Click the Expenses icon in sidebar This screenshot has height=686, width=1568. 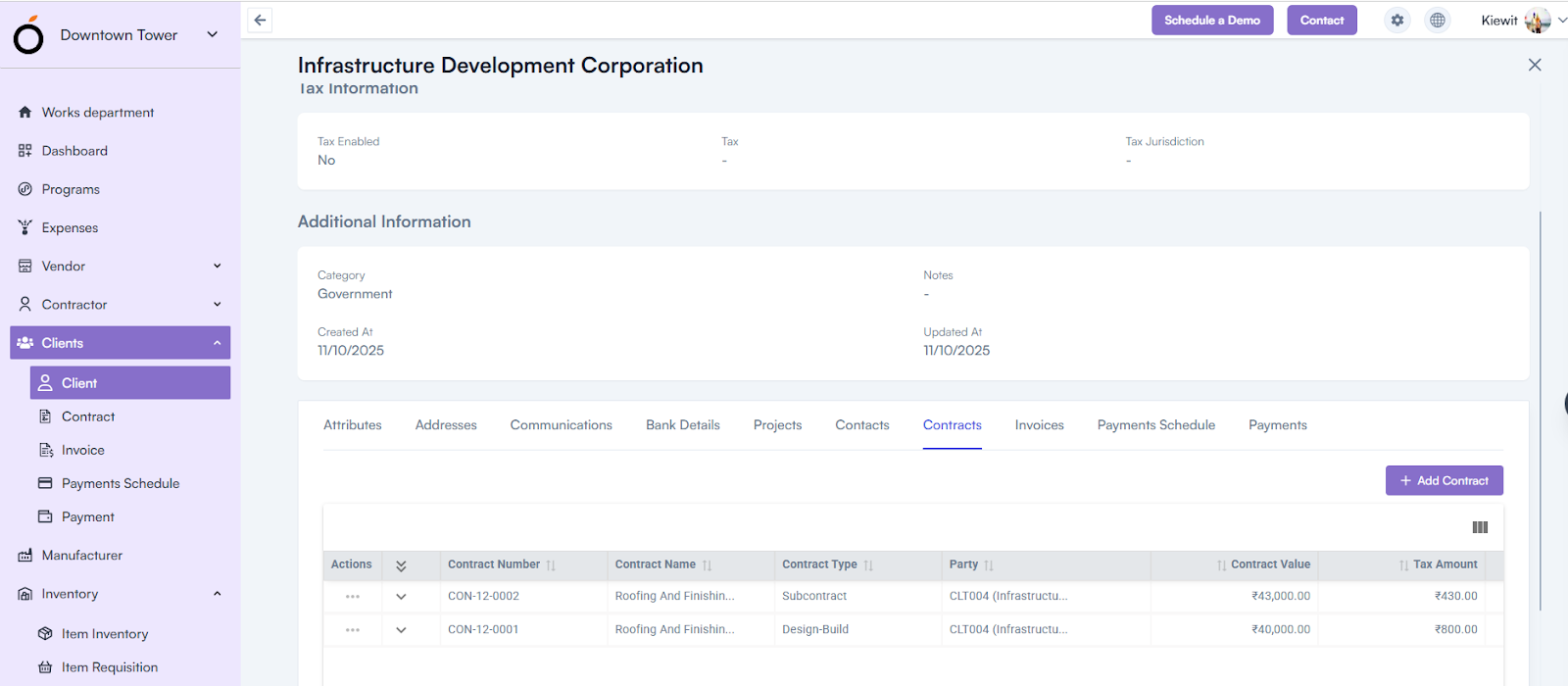pos(25,227)
